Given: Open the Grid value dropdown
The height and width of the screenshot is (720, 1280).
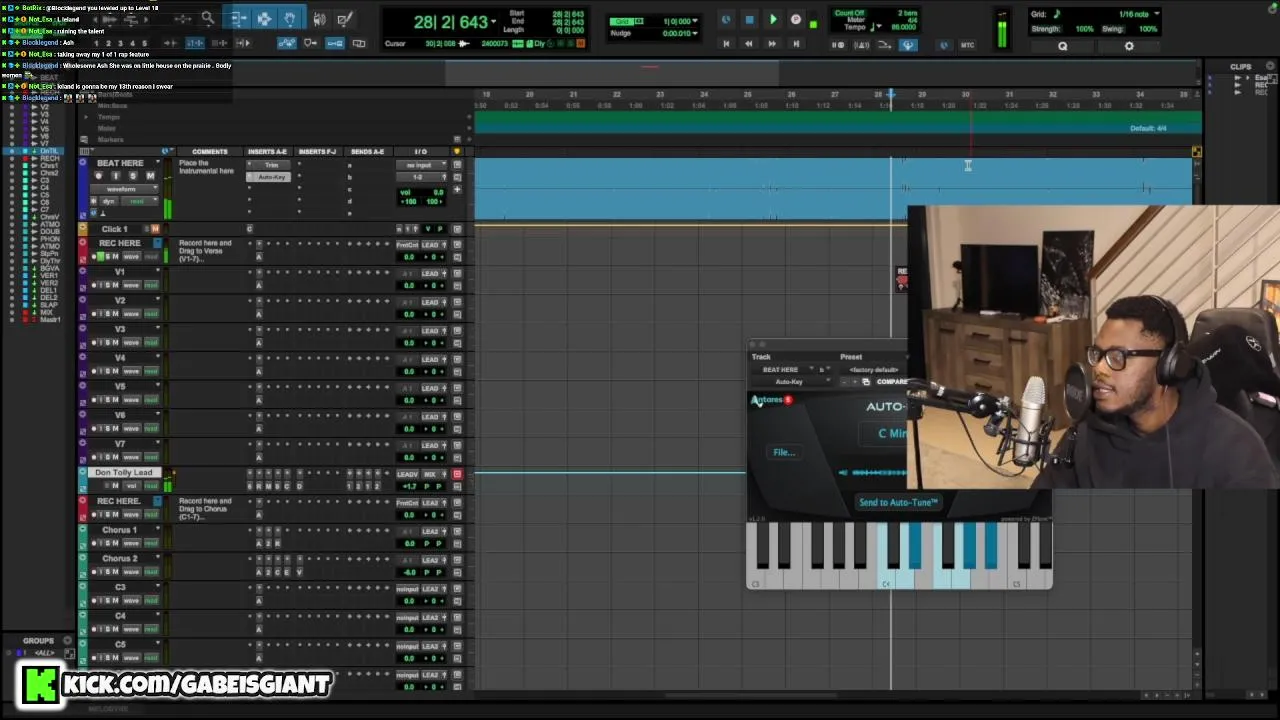Looking at the screenshot, I should click(x=696, y=21).
